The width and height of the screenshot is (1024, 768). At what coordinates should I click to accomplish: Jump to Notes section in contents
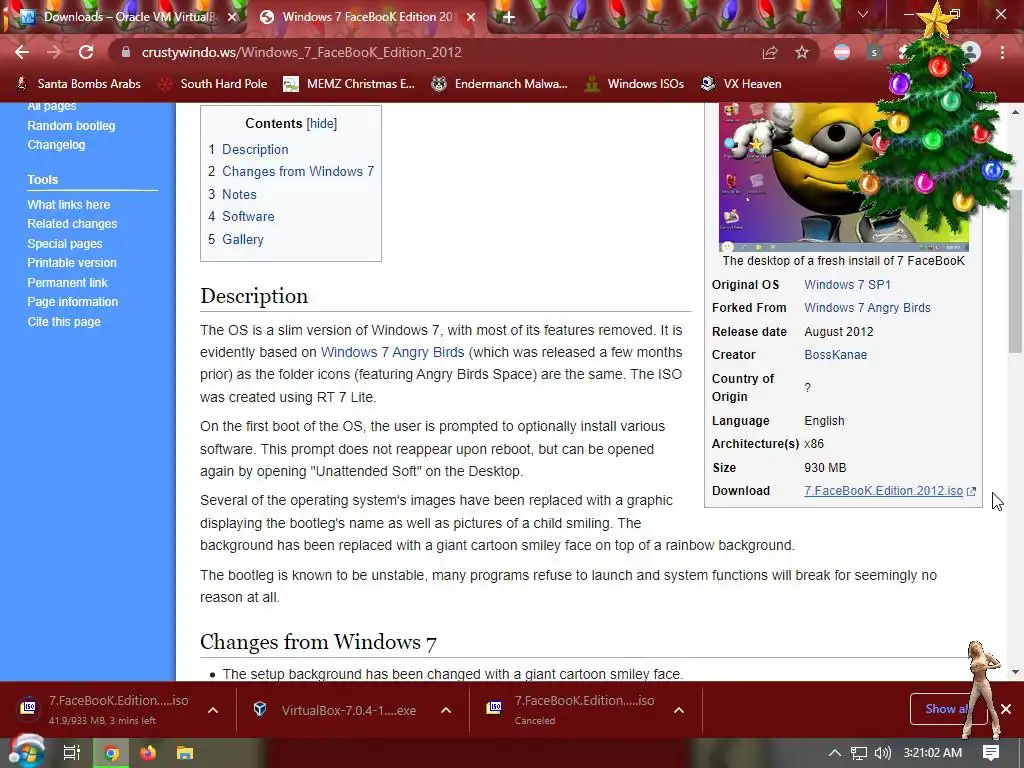pos(239,194)
